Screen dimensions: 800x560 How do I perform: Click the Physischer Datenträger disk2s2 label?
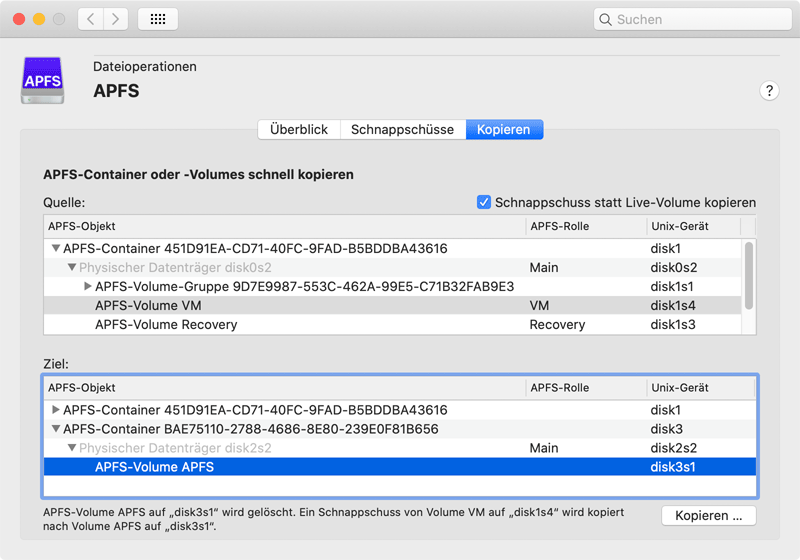[x=175, y=448]
